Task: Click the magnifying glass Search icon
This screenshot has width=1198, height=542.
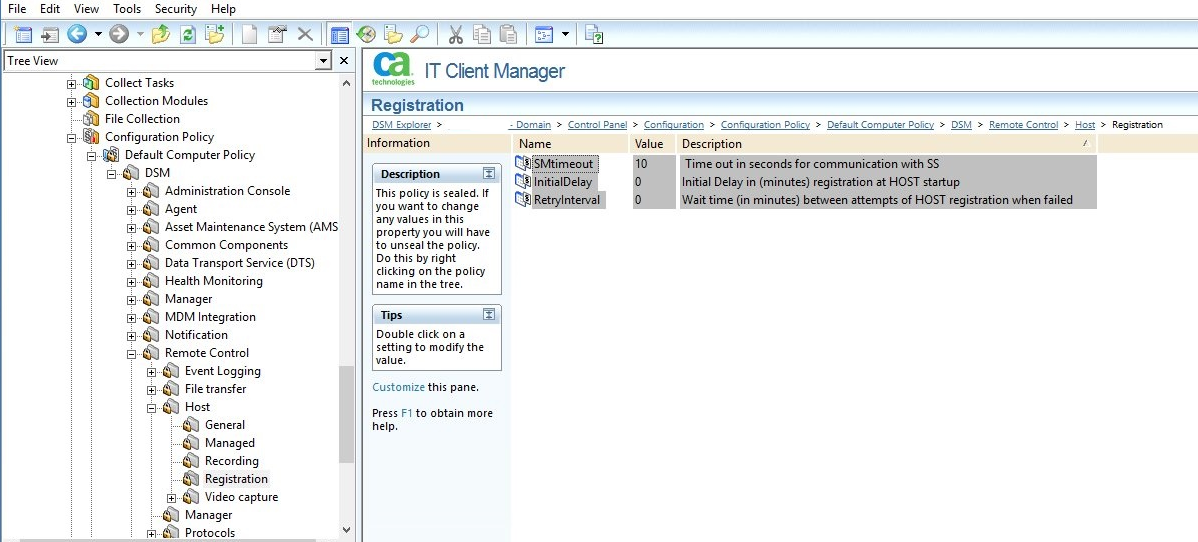Action: (420, 35)
